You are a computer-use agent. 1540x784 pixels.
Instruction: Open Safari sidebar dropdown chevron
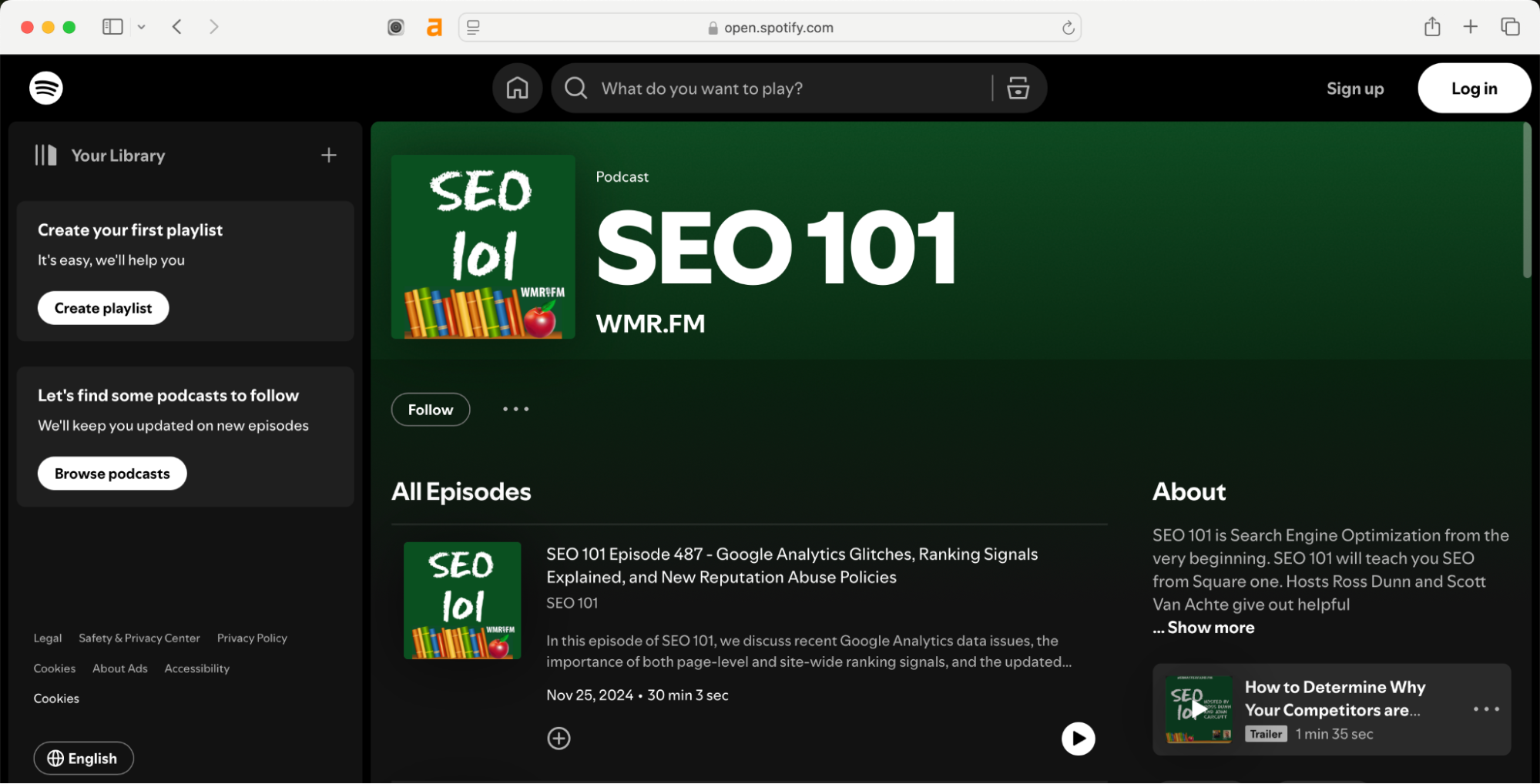click(x=142, y=27)
